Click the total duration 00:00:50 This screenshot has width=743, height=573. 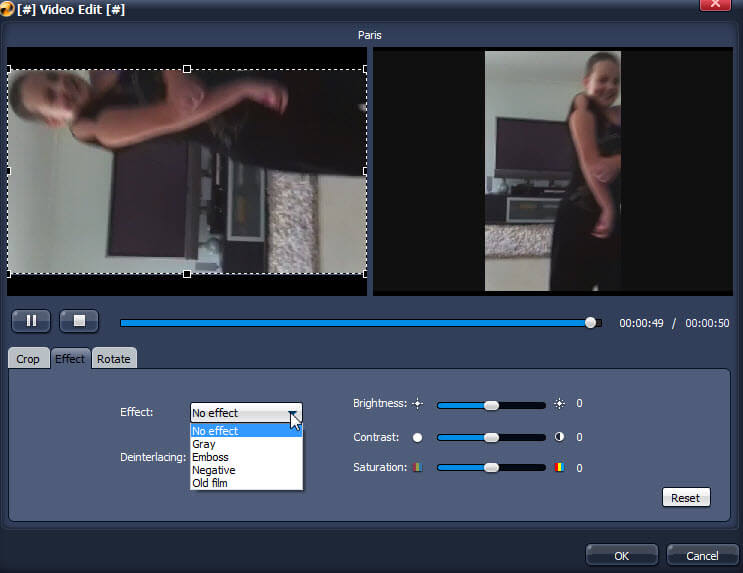[x=707, y=323]
